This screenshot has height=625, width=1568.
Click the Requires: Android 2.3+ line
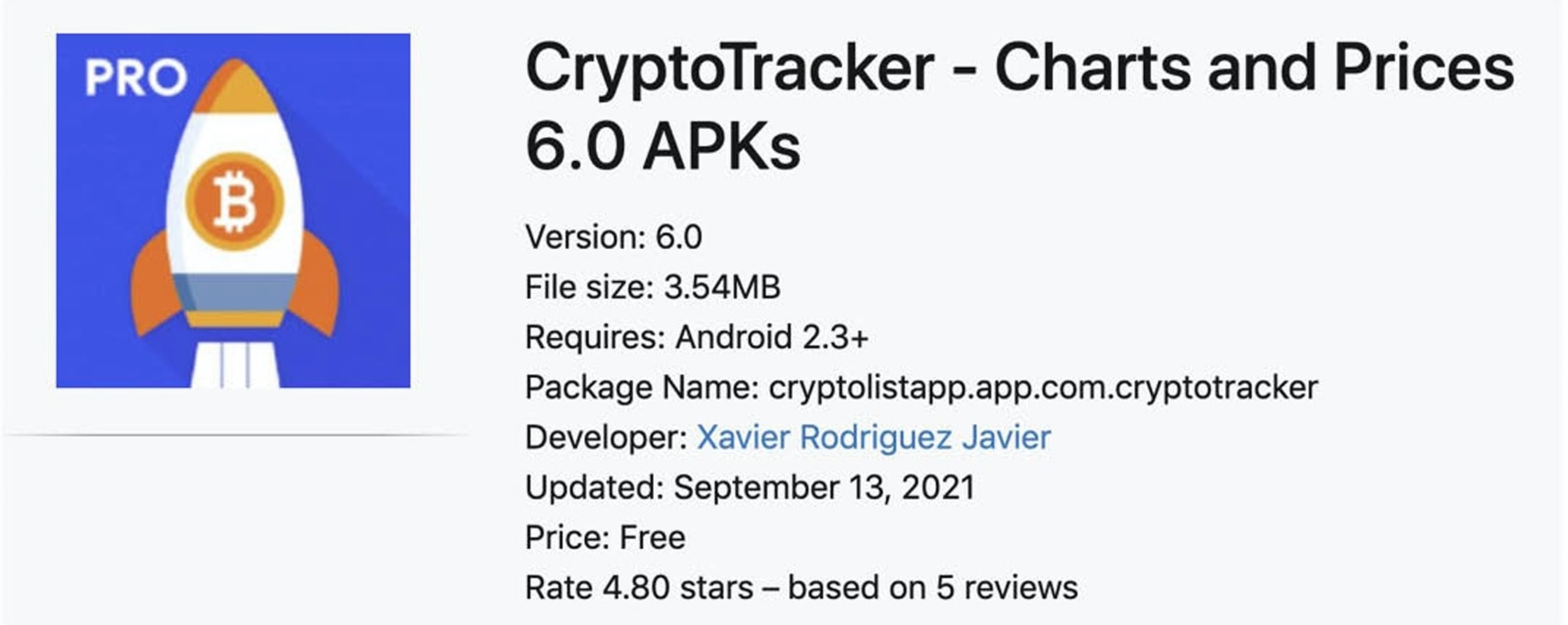[x=697, y=337]
